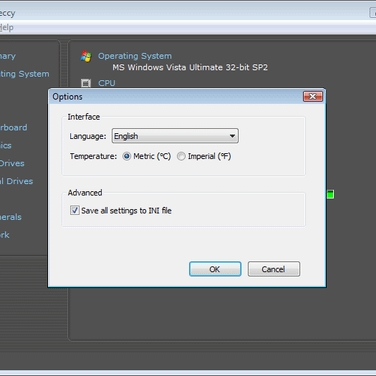
Task: Select the Imperial (°F) temperature radio button
Action: 181,156
